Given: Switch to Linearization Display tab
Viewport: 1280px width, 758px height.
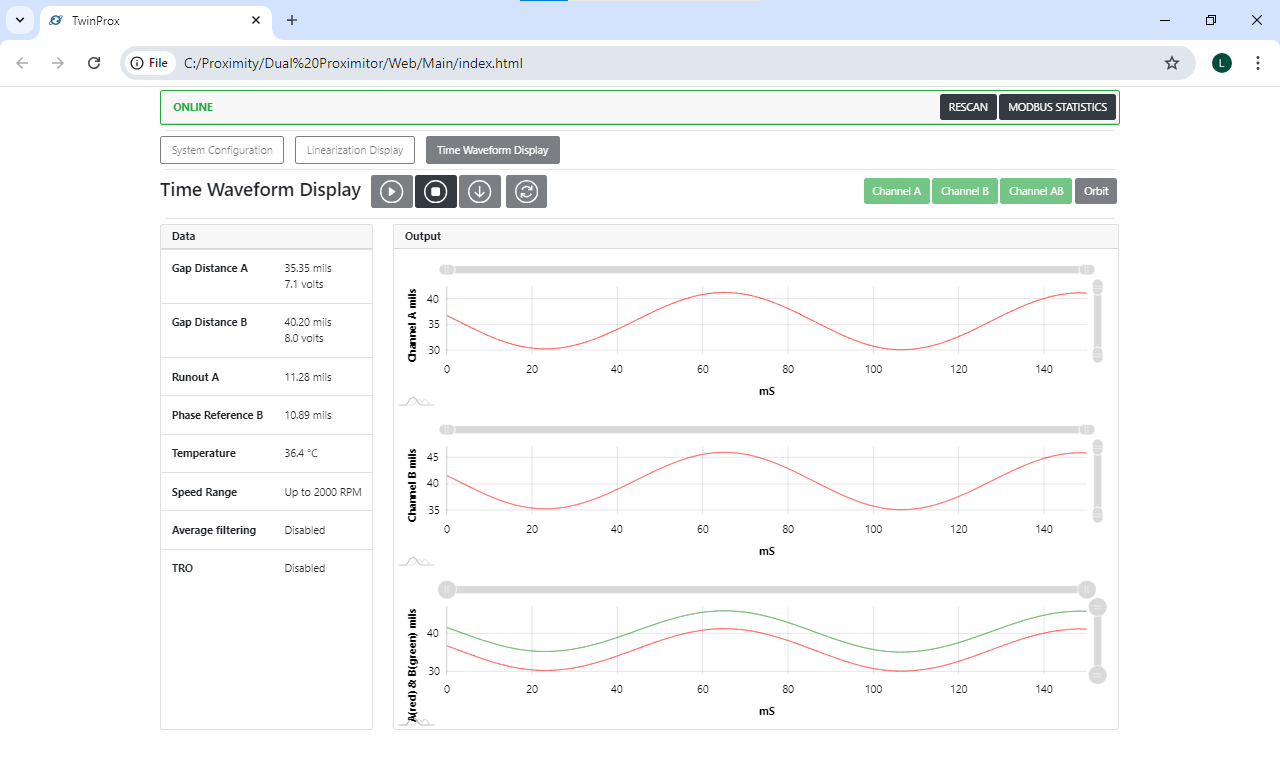Looking at the screenshot, I should [x=355, y=150].
